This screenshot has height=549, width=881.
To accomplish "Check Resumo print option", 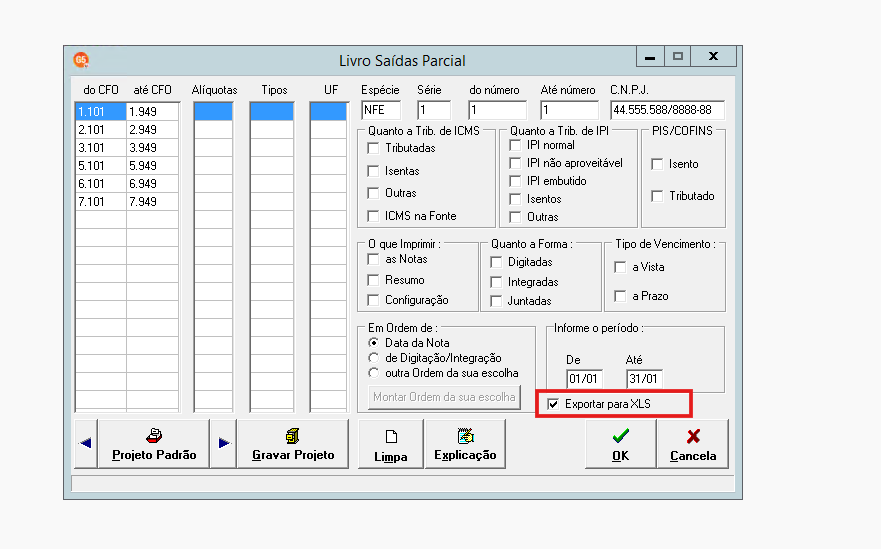I will (373, 280).
